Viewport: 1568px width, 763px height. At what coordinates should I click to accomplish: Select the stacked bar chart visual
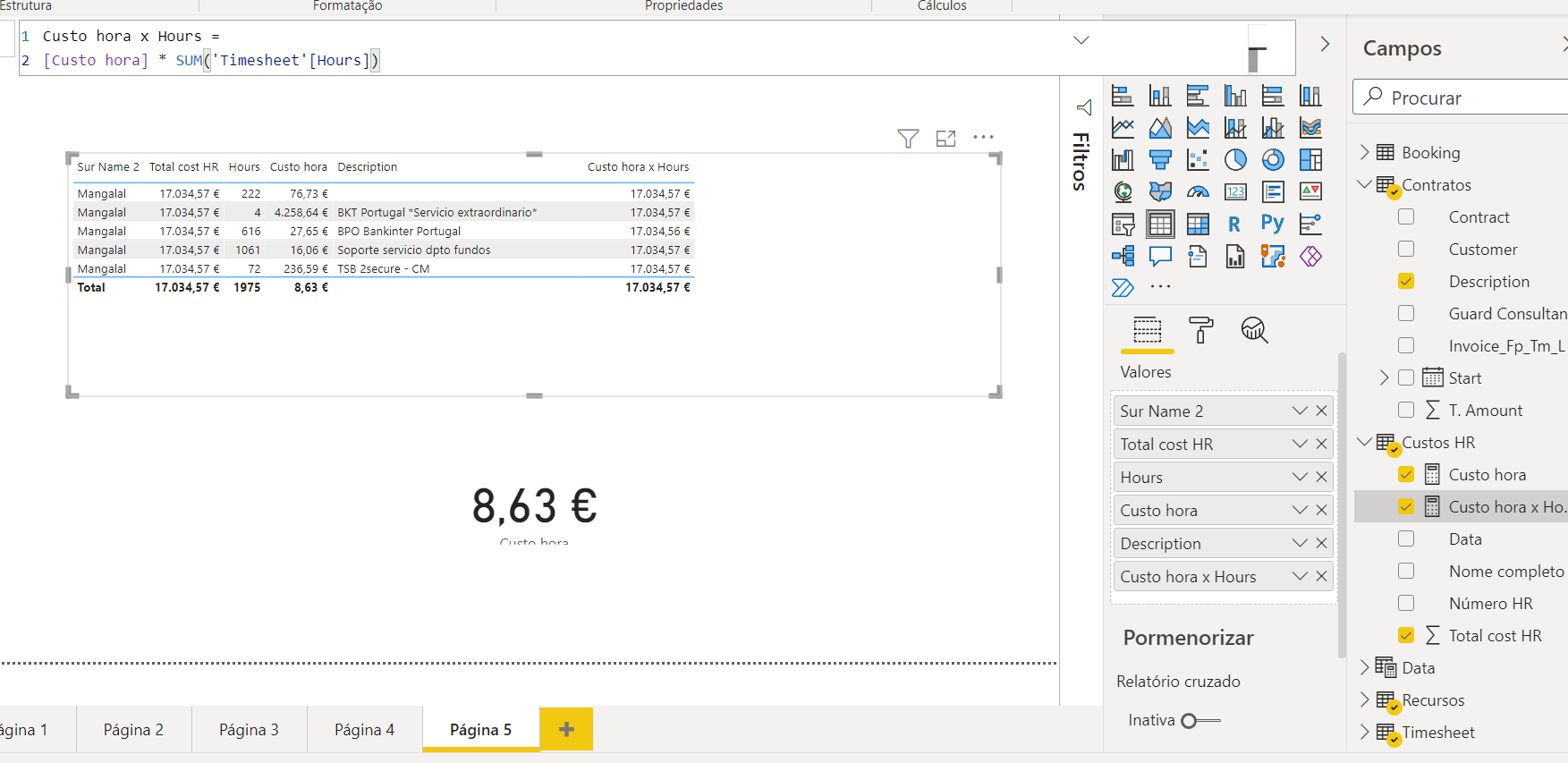click(x=1123, y=96)
